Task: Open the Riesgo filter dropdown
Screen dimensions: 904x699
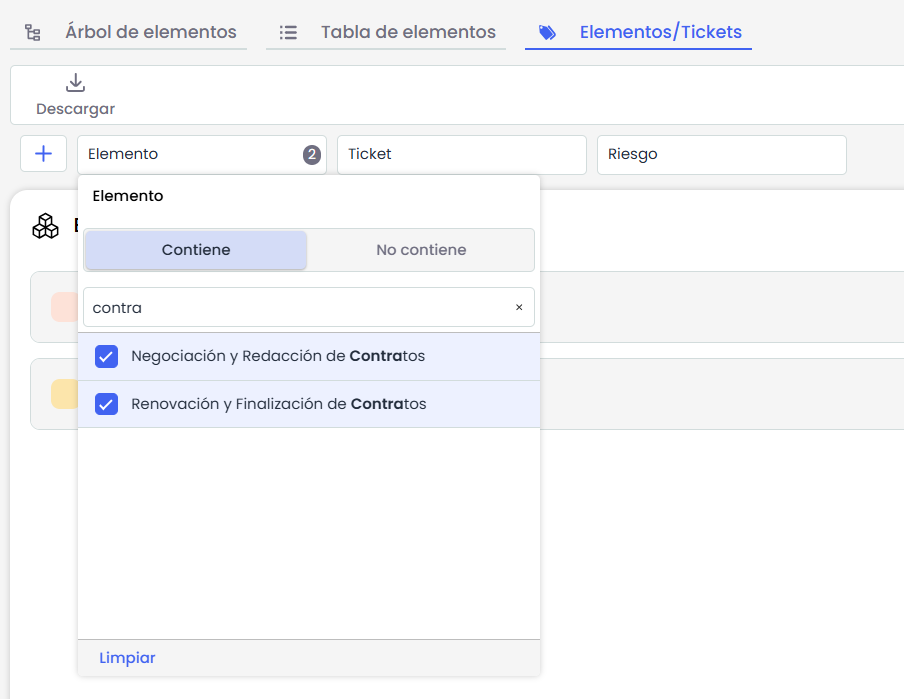Action: coord(721,155)
